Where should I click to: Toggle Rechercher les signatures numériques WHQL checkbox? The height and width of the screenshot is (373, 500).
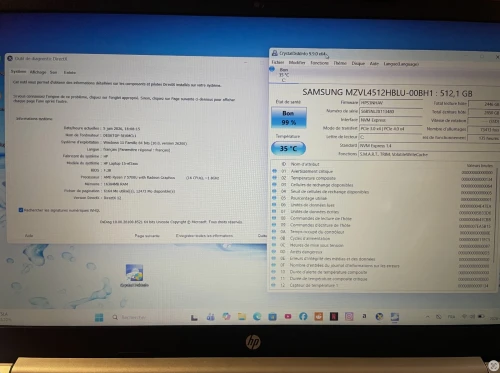pyautogui.click(x=21, y=210)
